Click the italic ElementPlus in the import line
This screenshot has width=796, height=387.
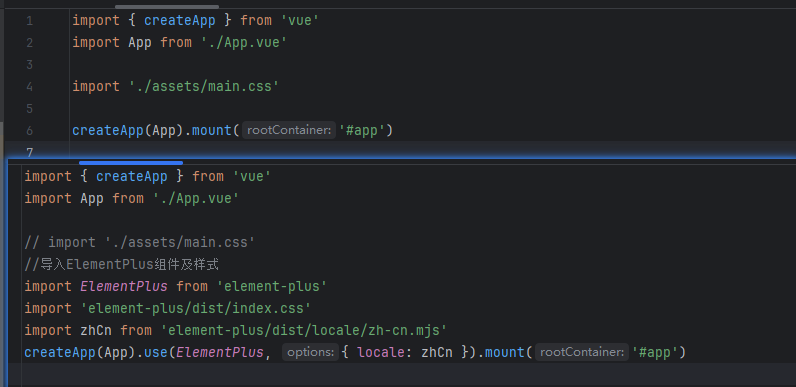coord(124,286)
